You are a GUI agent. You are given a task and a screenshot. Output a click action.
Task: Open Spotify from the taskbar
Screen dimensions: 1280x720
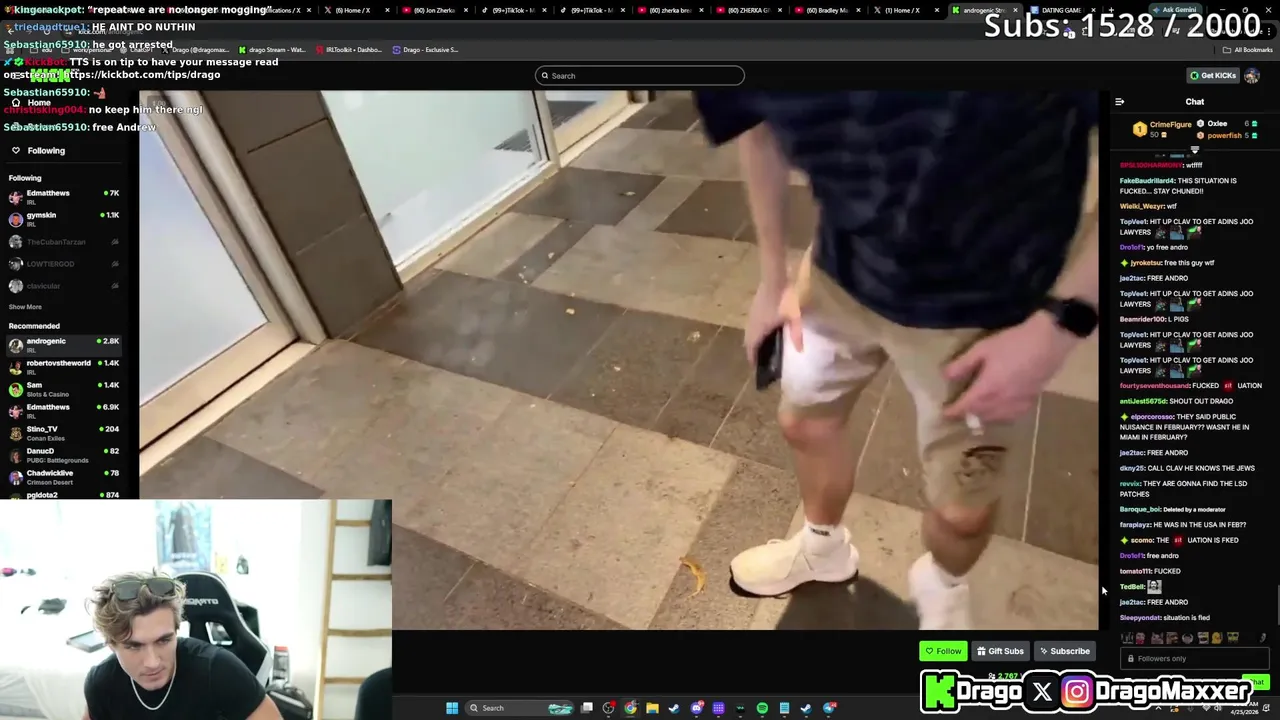pos(762,708)
